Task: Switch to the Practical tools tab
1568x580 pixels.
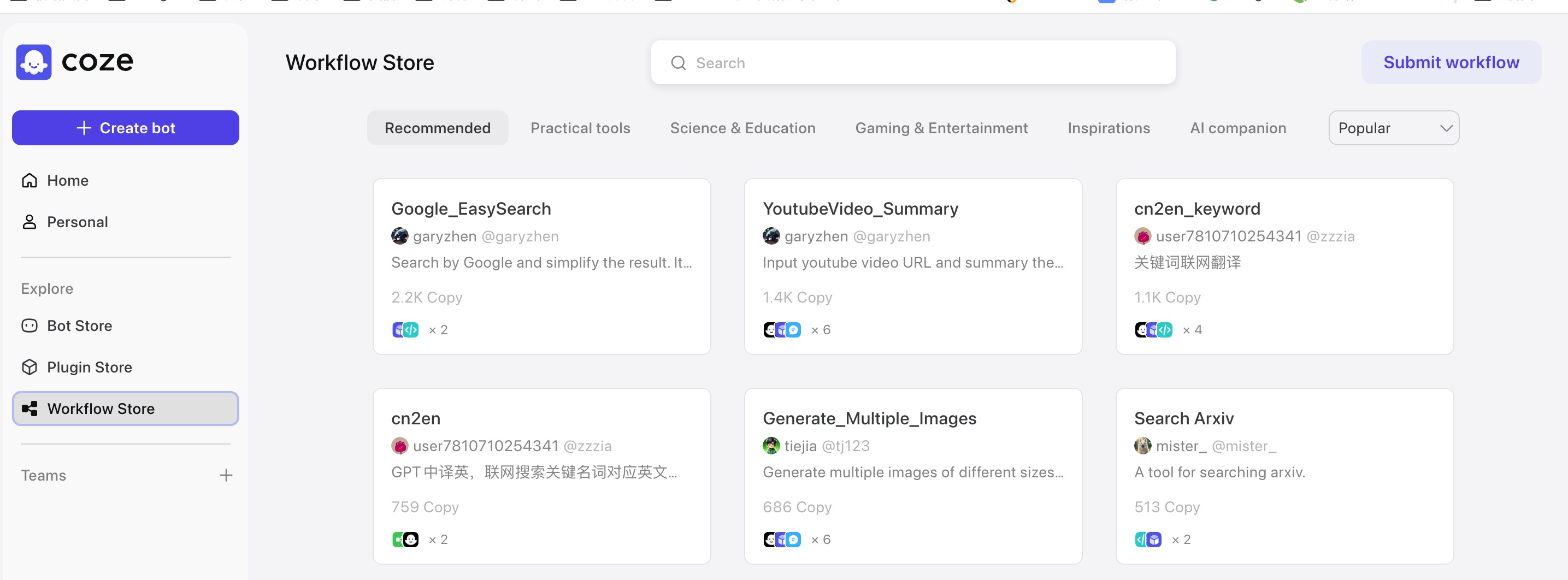Action: tap(580, 128)
